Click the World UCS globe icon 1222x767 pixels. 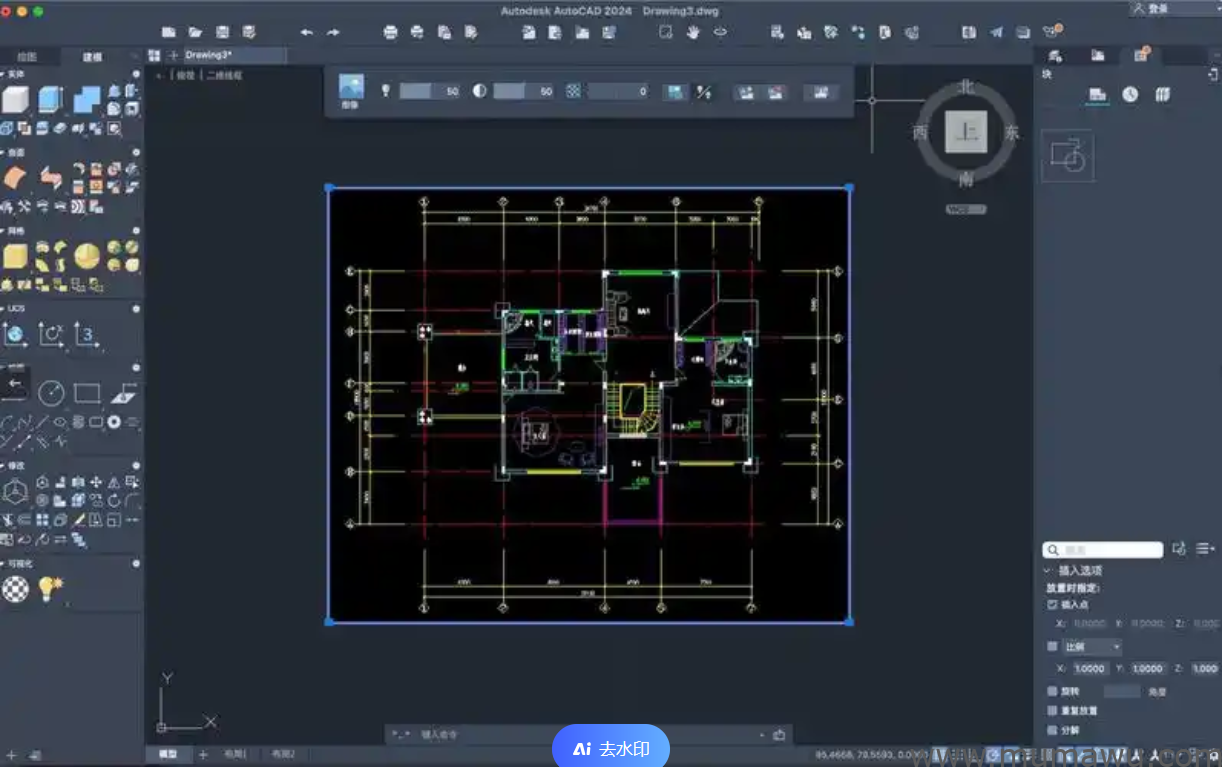(14, 335)
